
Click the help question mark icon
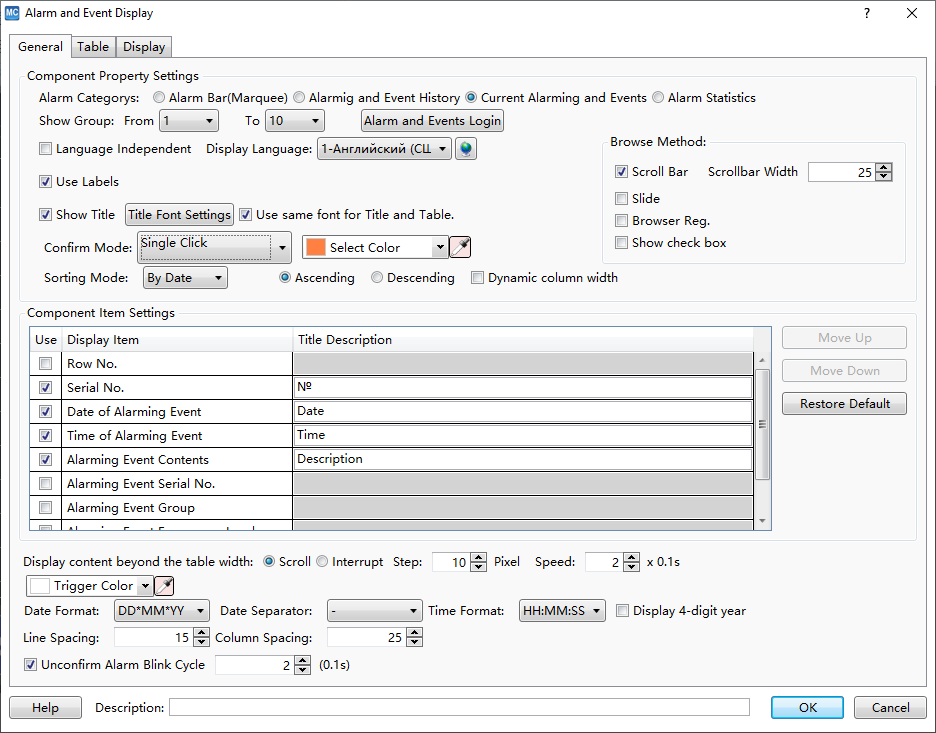point(866,13)
